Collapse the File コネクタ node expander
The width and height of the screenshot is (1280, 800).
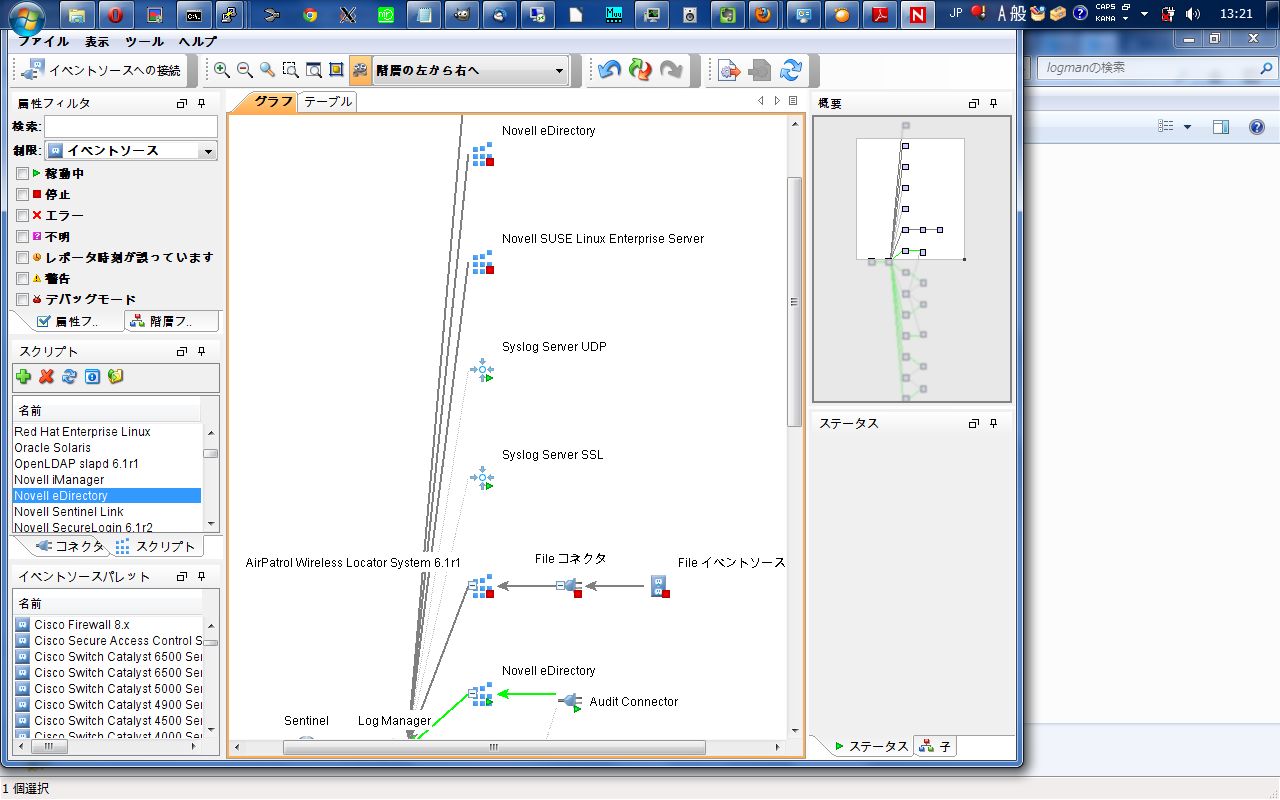(x=562, y=586)
